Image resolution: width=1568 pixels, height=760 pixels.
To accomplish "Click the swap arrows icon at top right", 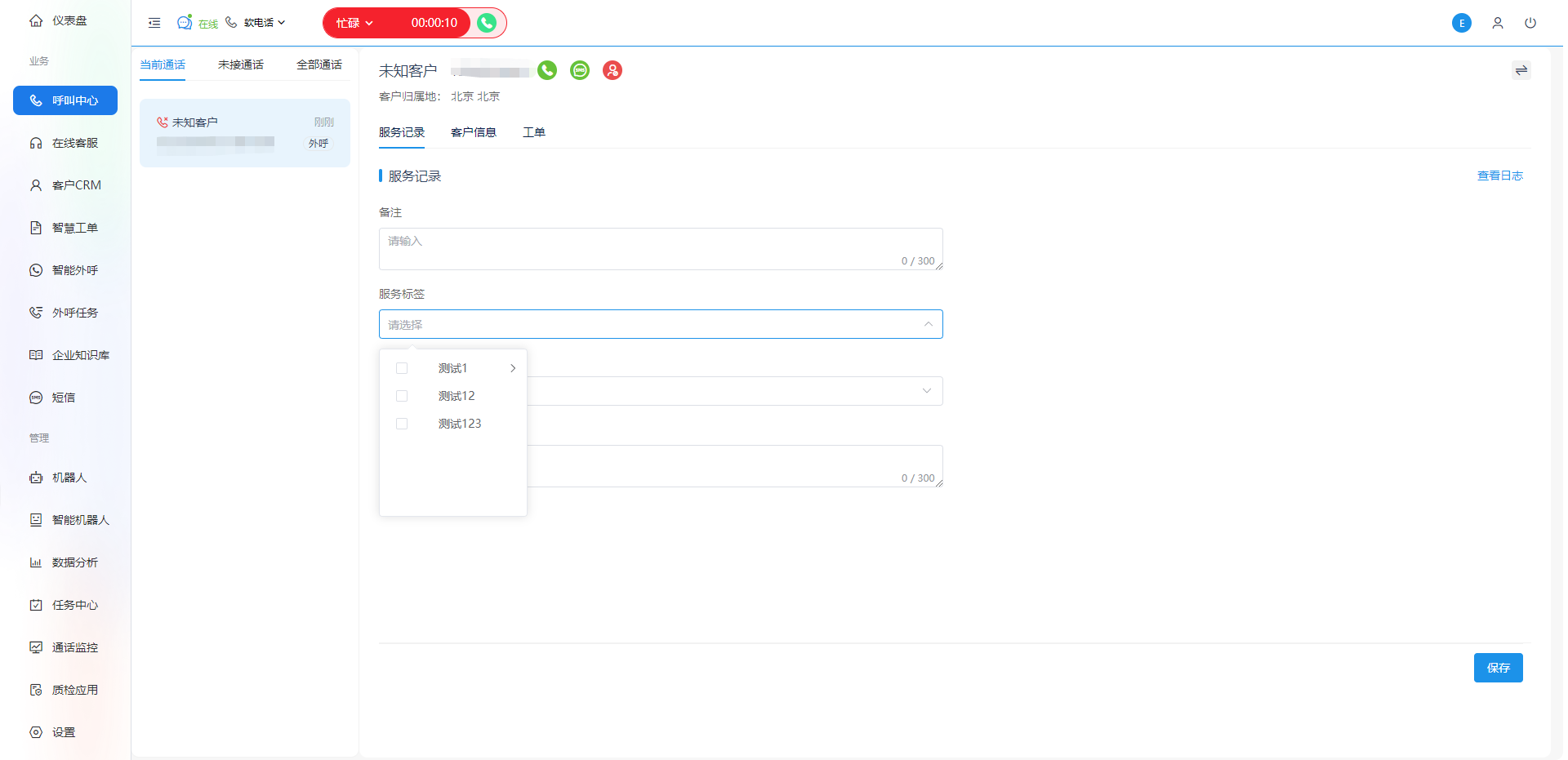I will tap(1521, 70).
